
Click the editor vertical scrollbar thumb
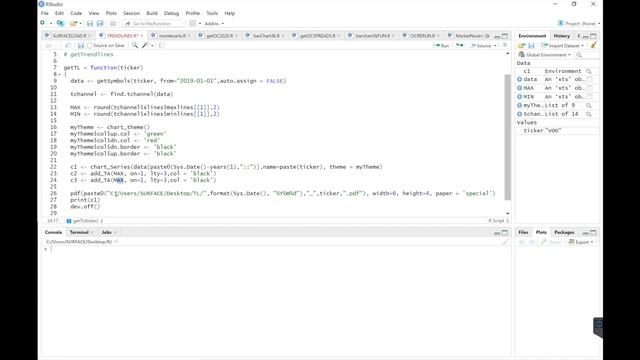(508, 137)
